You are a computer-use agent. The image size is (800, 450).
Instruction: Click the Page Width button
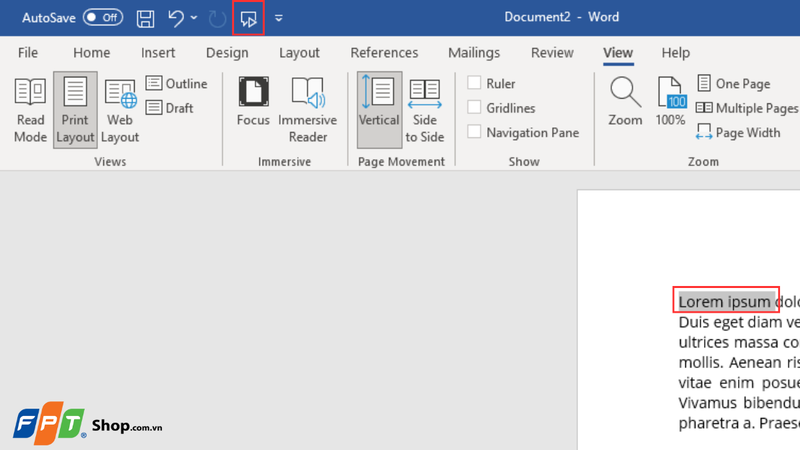[x=738, y=133]
